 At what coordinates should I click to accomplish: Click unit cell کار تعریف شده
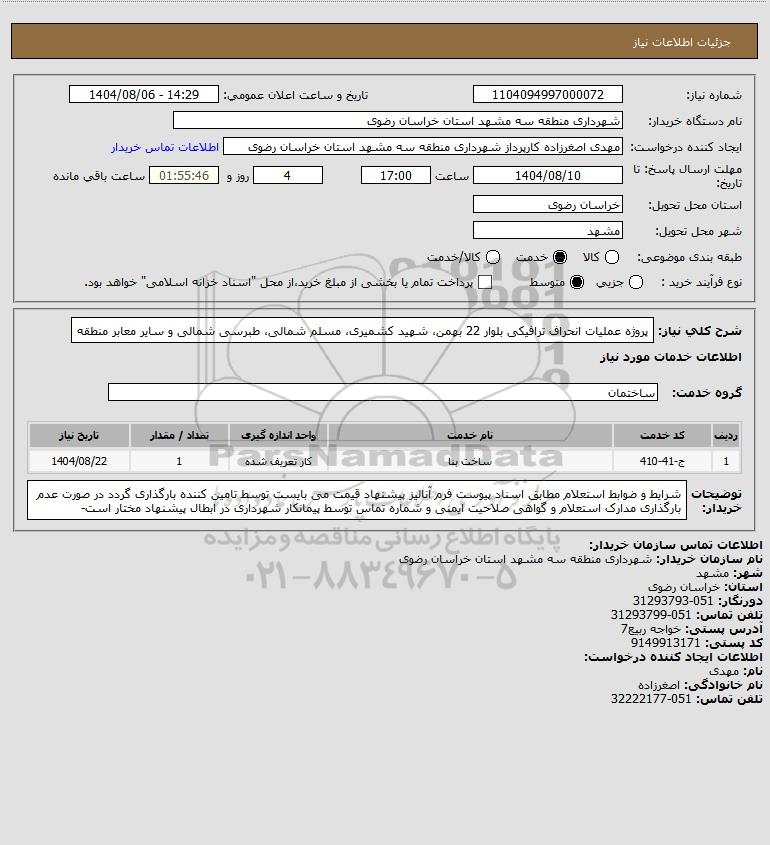point(278,461)
